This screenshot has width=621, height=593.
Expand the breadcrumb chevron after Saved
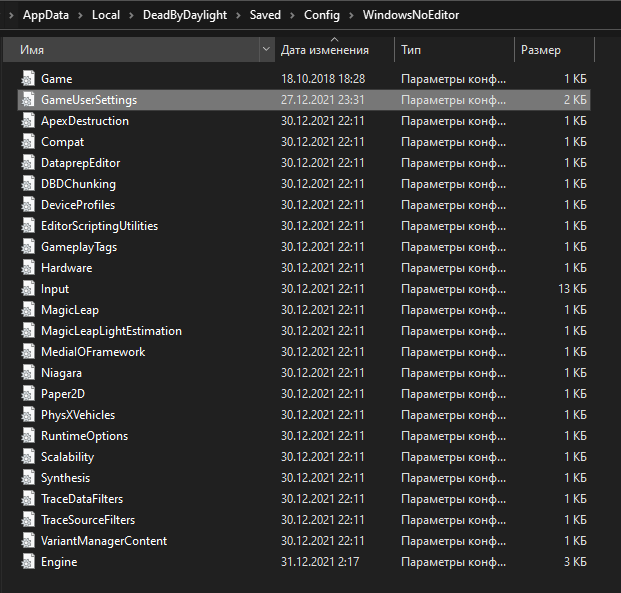[292, 16]
